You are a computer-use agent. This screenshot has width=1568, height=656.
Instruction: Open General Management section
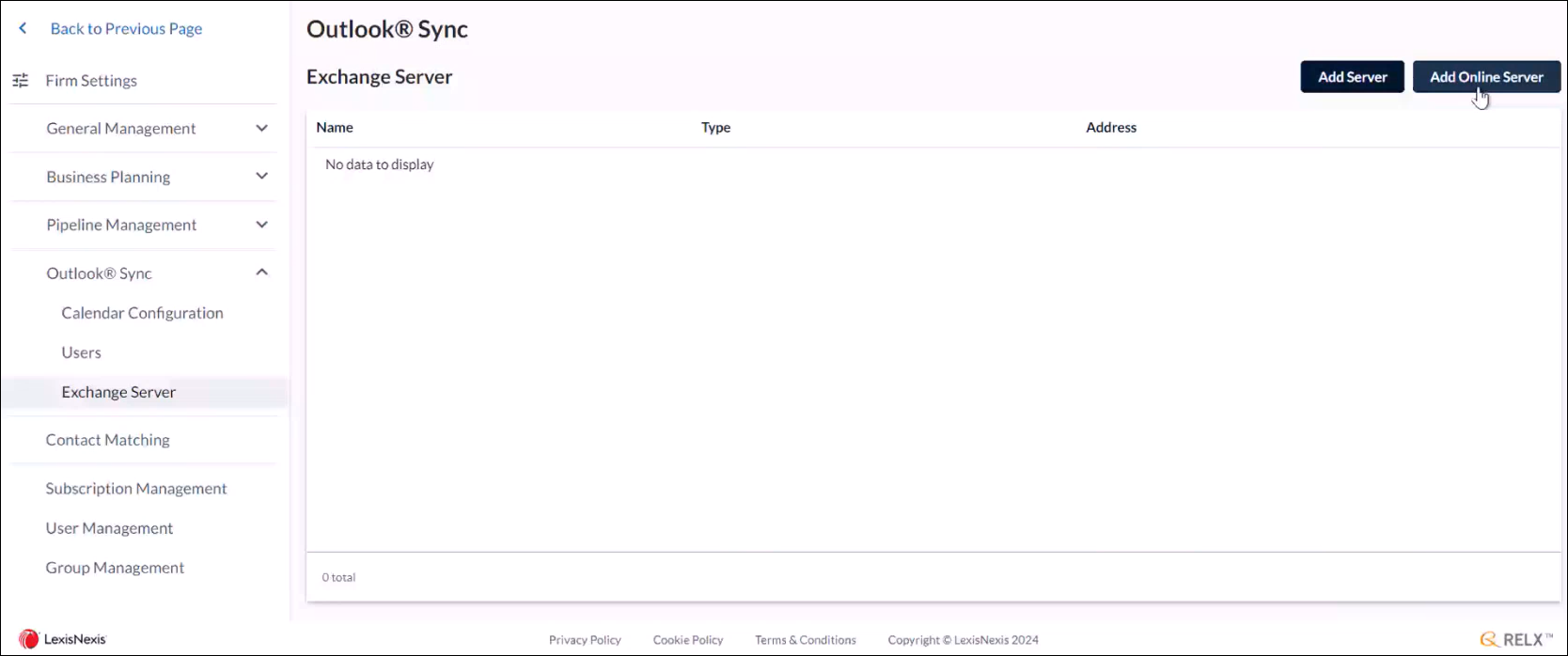click(x=121, y=129)
